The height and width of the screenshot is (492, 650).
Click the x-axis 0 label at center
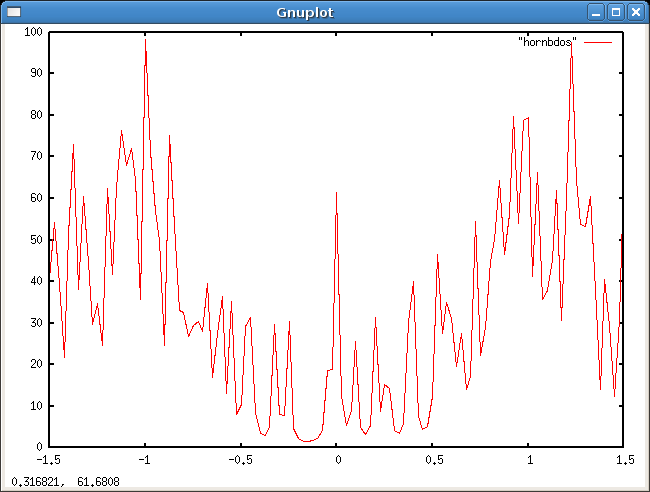pos(337,460)
